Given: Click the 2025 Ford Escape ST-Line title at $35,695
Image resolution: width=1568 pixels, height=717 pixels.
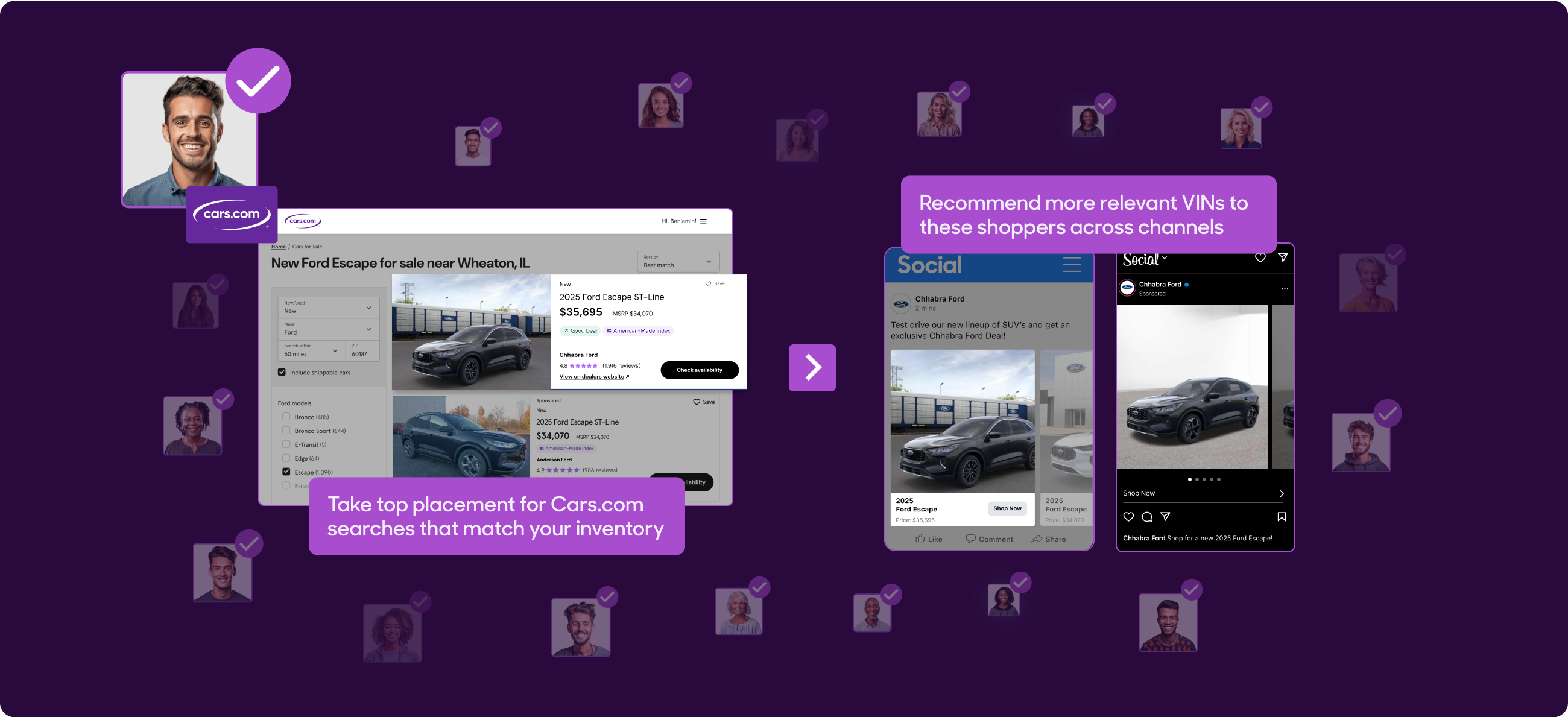Looking at the screenshot, I should pos(612,297).
